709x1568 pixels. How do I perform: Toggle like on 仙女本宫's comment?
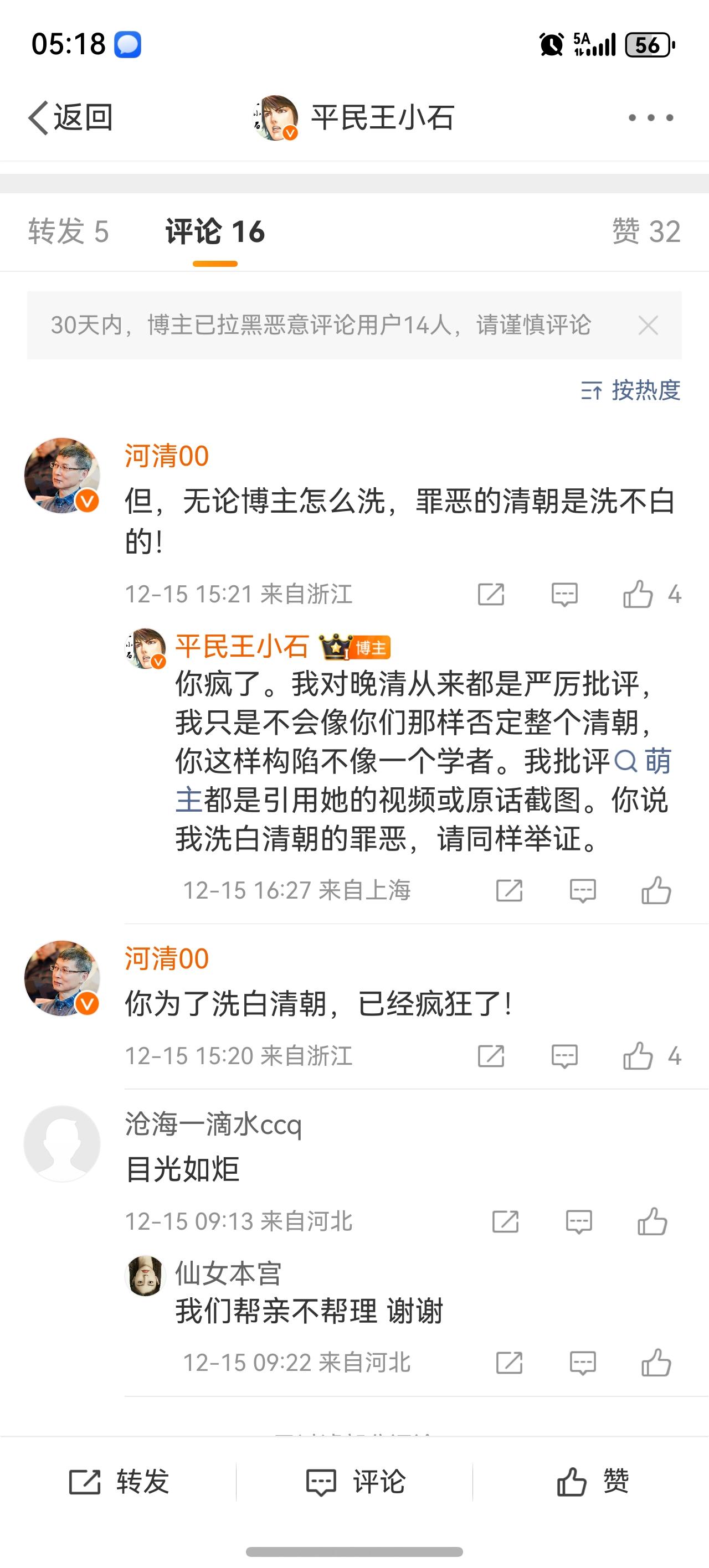(x=656, y=1363)
